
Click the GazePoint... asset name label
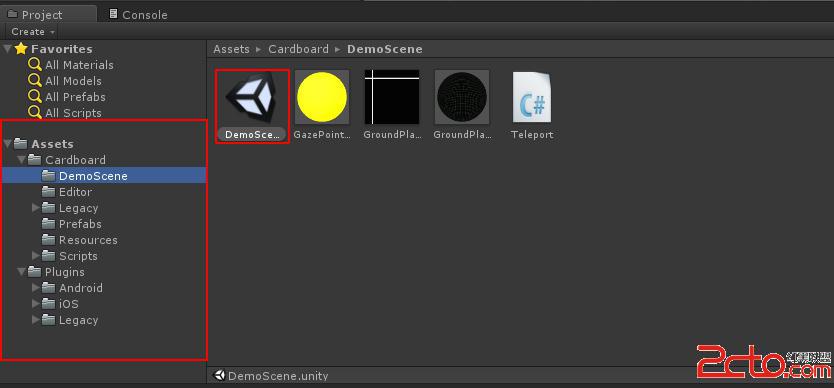pos(322,135)
